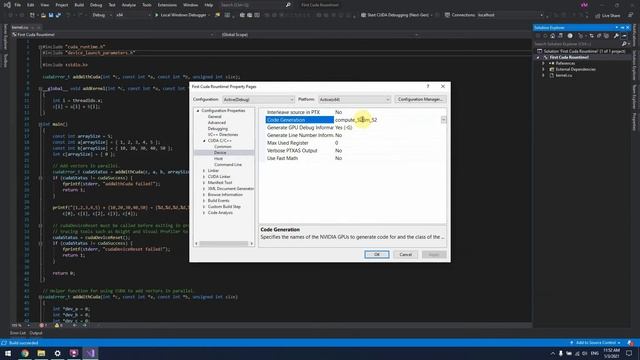Select the Interleave source in PTX property

(293, 112)
